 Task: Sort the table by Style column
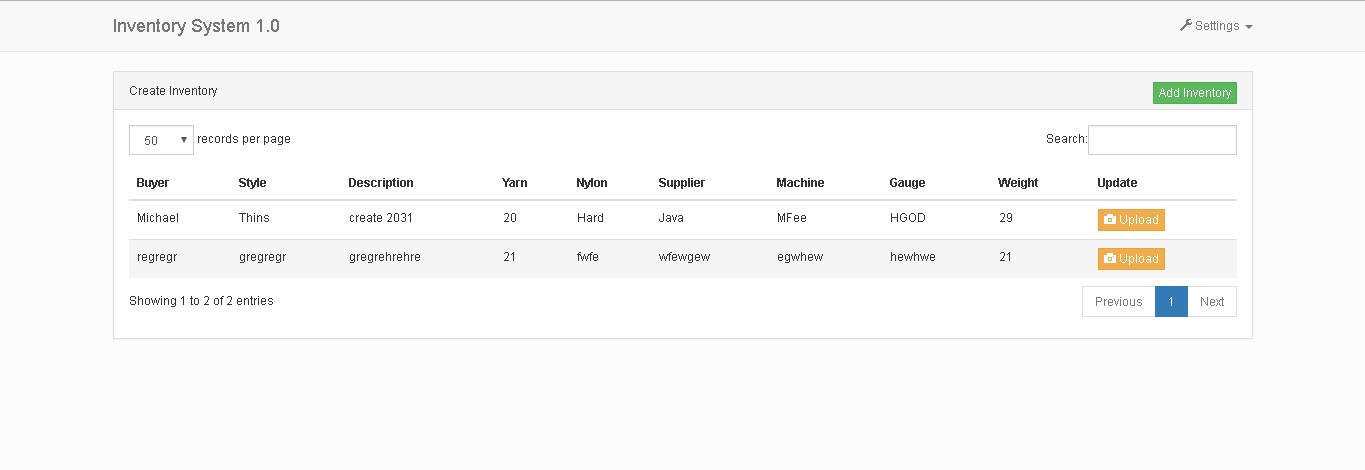click(252, 183)
